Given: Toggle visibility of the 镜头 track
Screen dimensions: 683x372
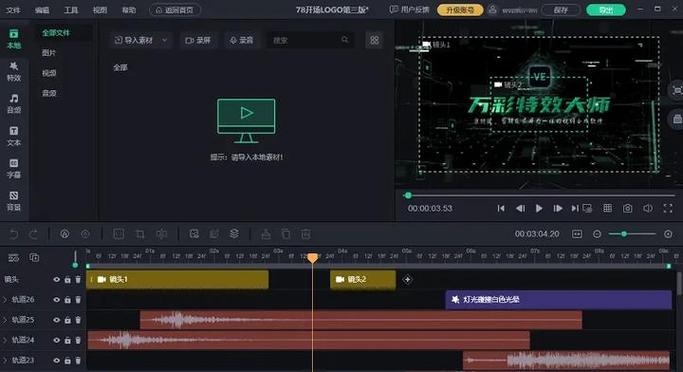Looking at the screenshot, I should coord(56,280).
